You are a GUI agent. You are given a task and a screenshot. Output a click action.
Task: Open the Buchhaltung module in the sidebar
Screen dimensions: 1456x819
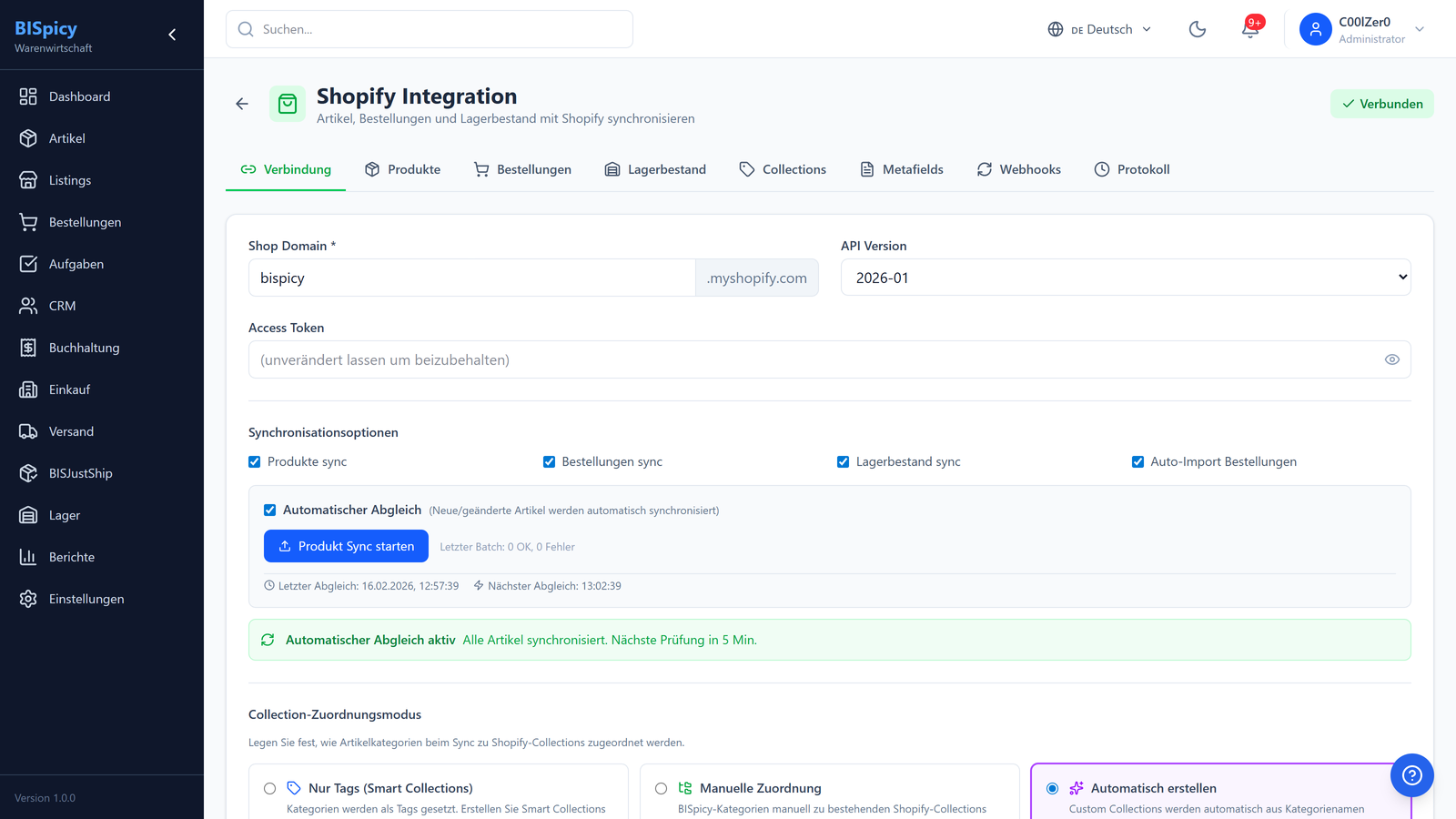[84, 347]
